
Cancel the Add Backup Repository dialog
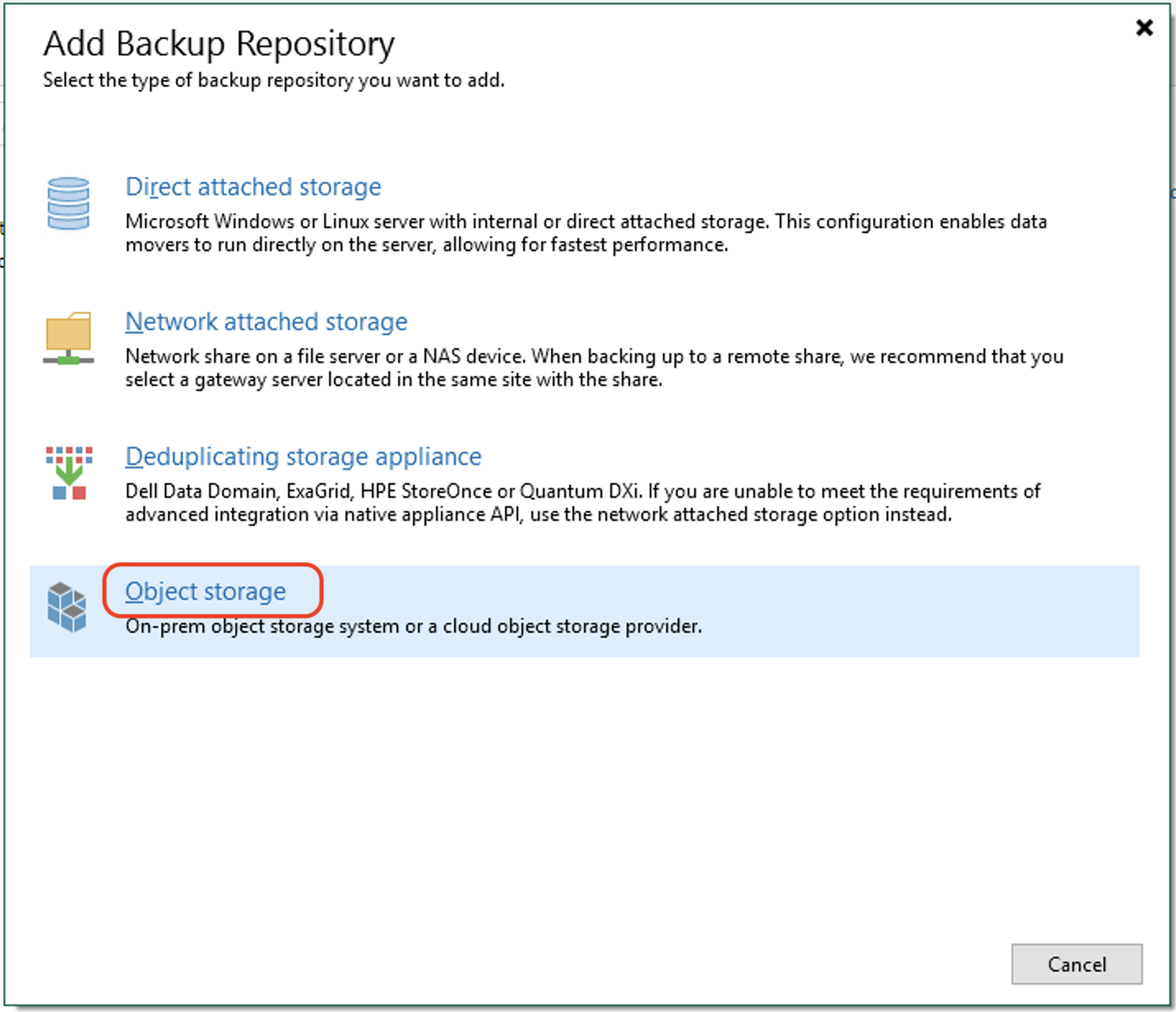coord(1076,964)
